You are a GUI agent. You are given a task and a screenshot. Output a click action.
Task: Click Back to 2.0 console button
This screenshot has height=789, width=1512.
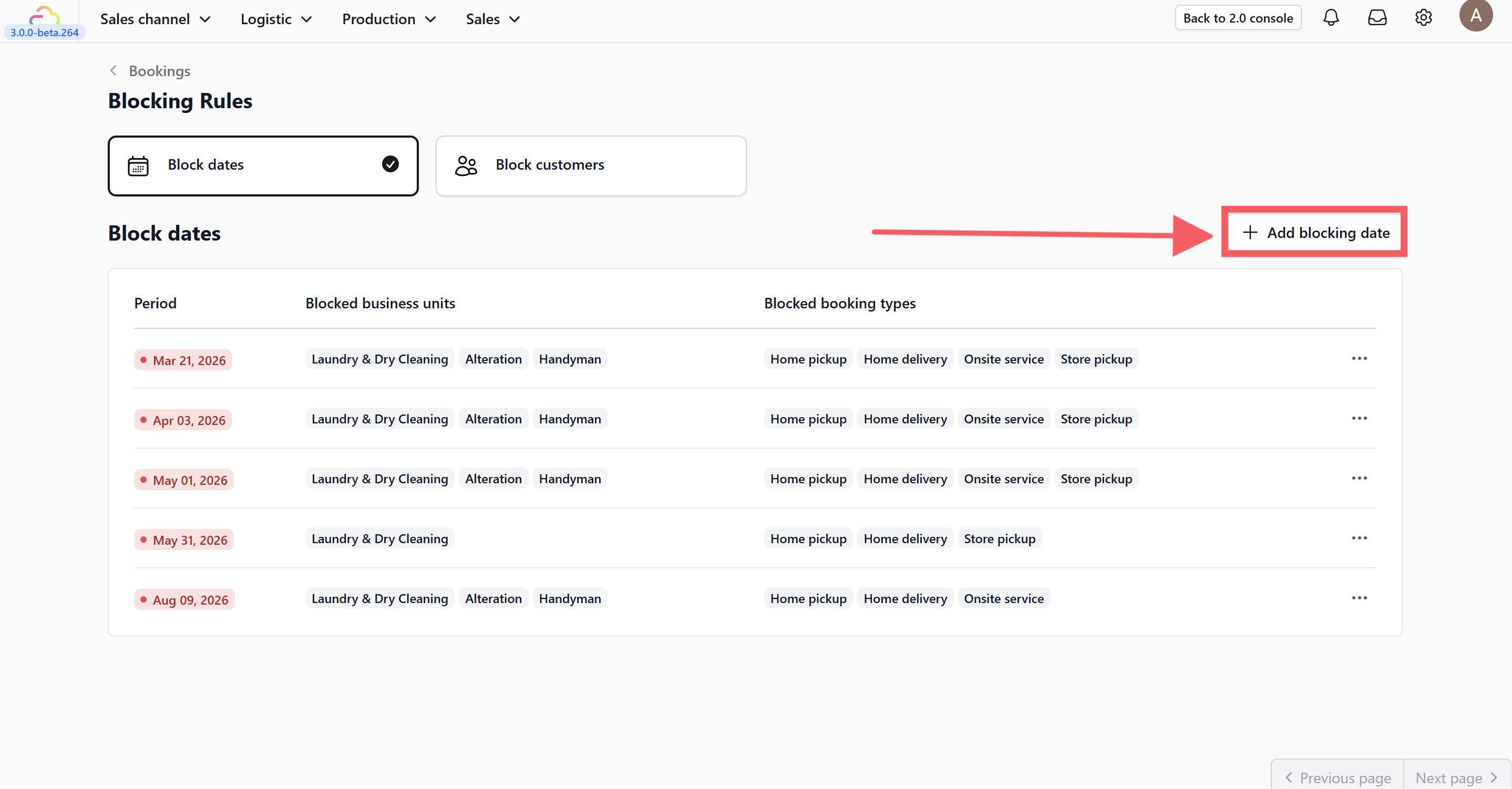(x=1237, y=18)
